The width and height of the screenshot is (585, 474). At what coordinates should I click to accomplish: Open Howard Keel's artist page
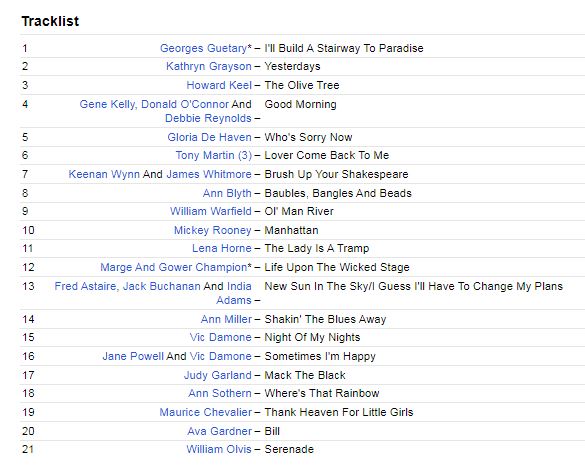tap(219, 85)
